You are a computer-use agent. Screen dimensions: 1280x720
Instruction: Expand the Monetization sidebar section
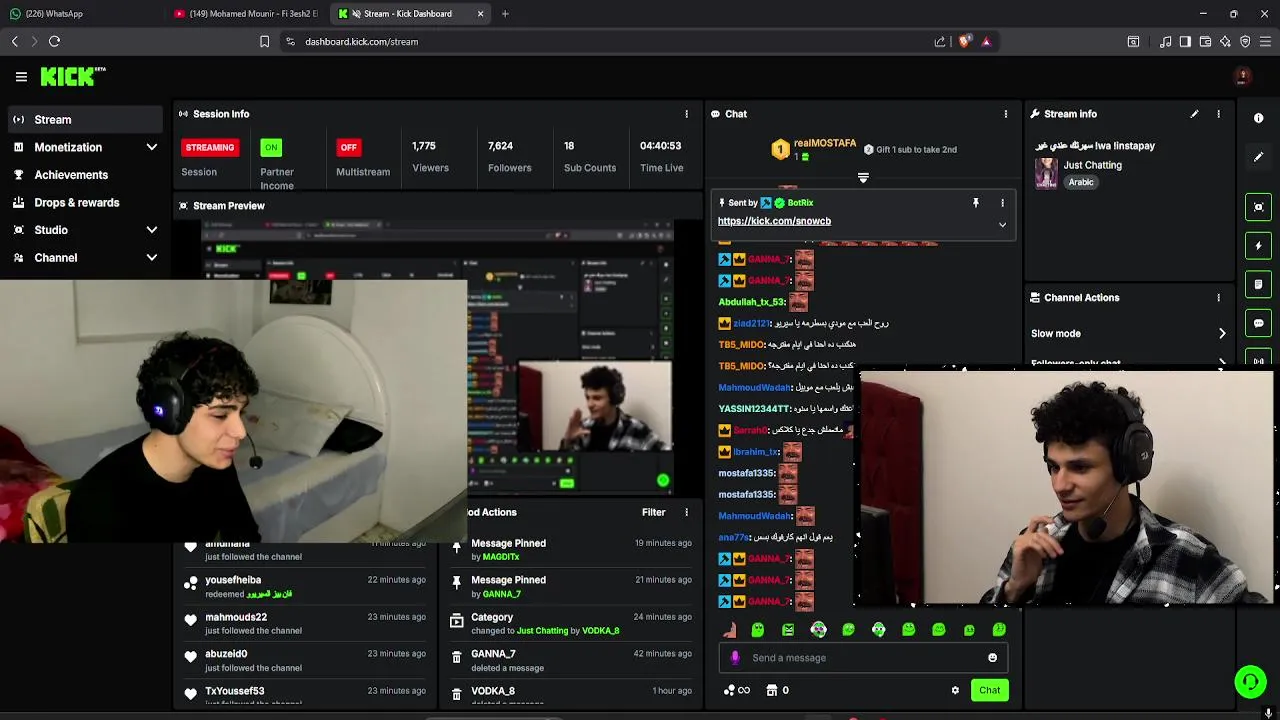[152, 147]
